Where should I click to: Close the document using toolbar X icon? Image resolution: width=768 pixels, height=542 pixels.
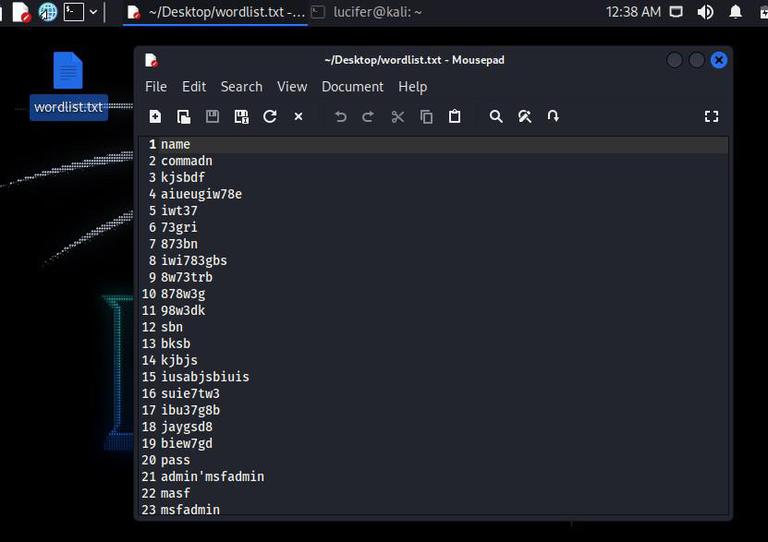coord(298,117)
